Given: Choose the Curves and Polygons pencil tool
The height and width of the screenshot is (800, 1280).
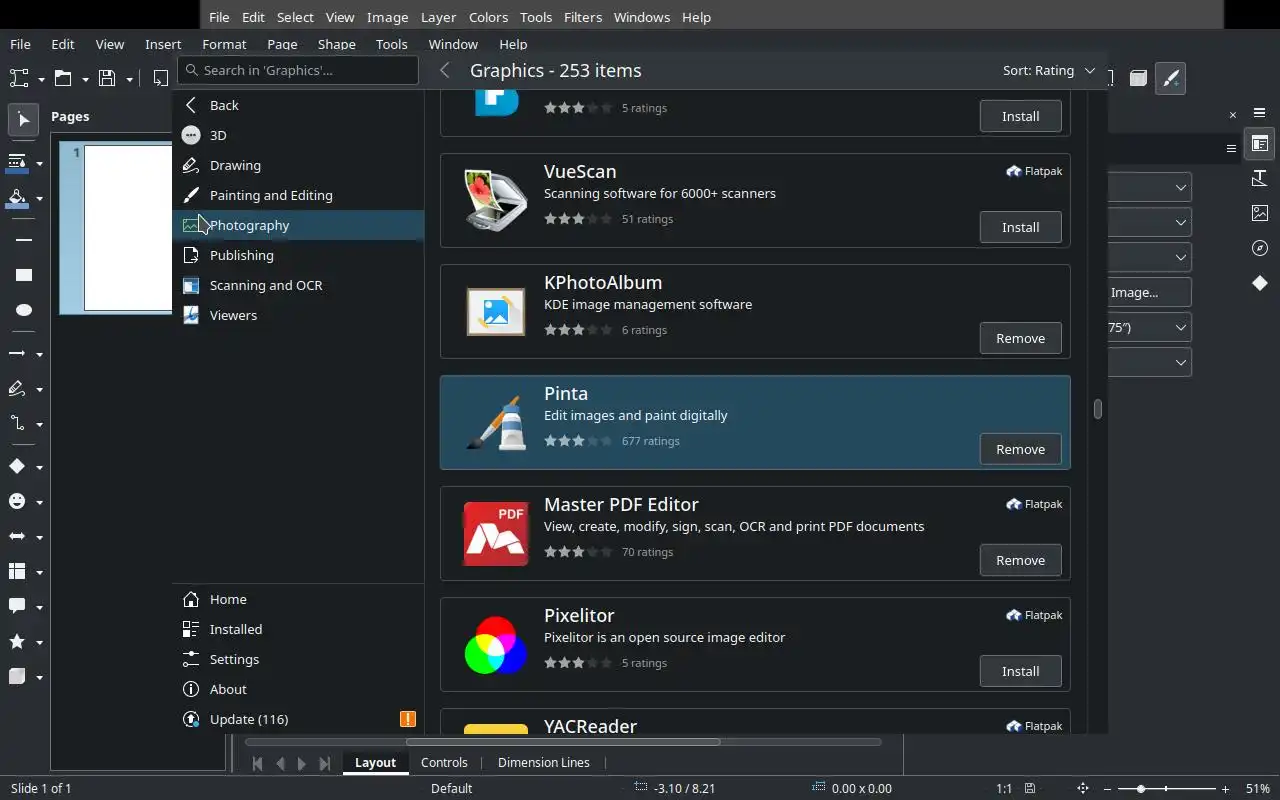Looking at the screenshot, I should pyautogui.click(x=17, y=389).
